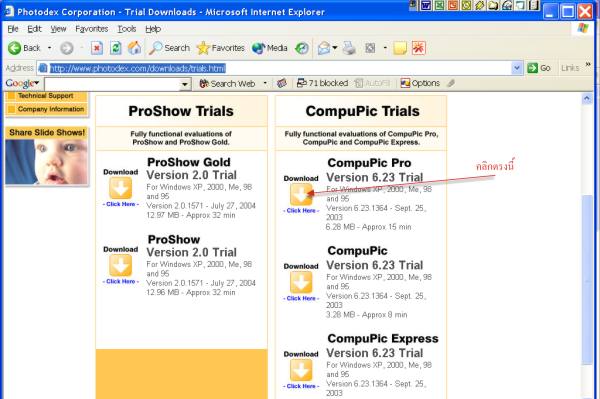Click the ProShow Version 2.0 download arrow icon
Screen dimensions: 600x399
point(121,265)
